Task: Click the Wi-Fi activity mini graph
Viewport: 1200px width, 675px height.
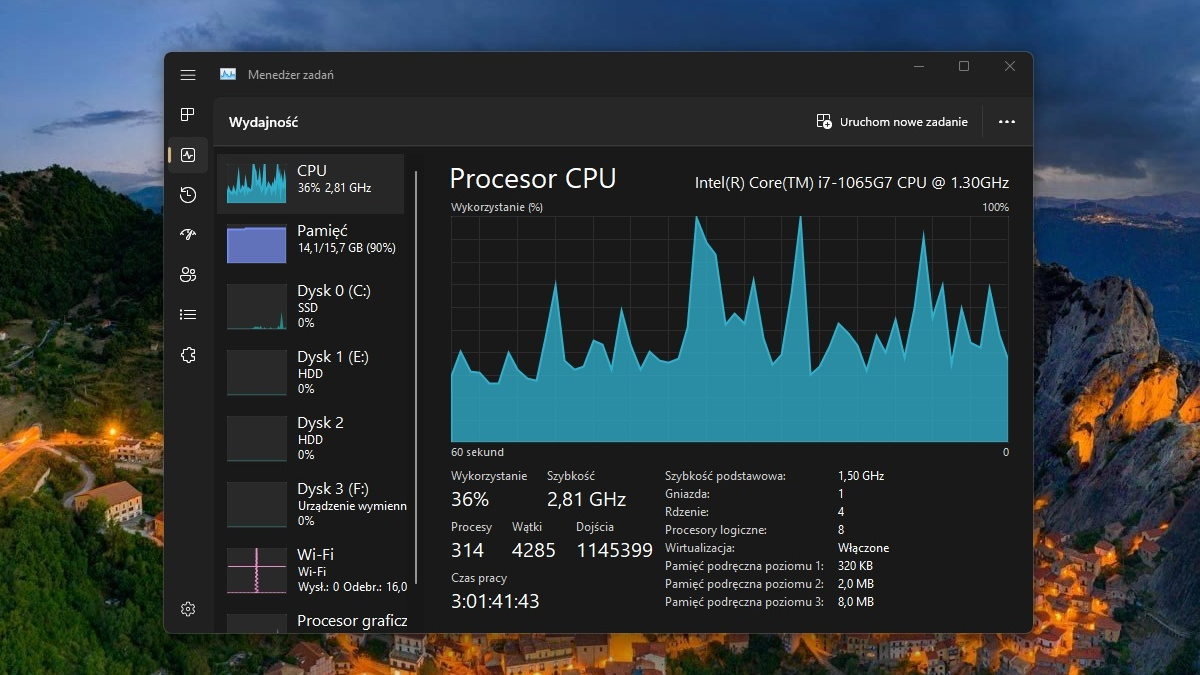Action: tap(257, 570)
